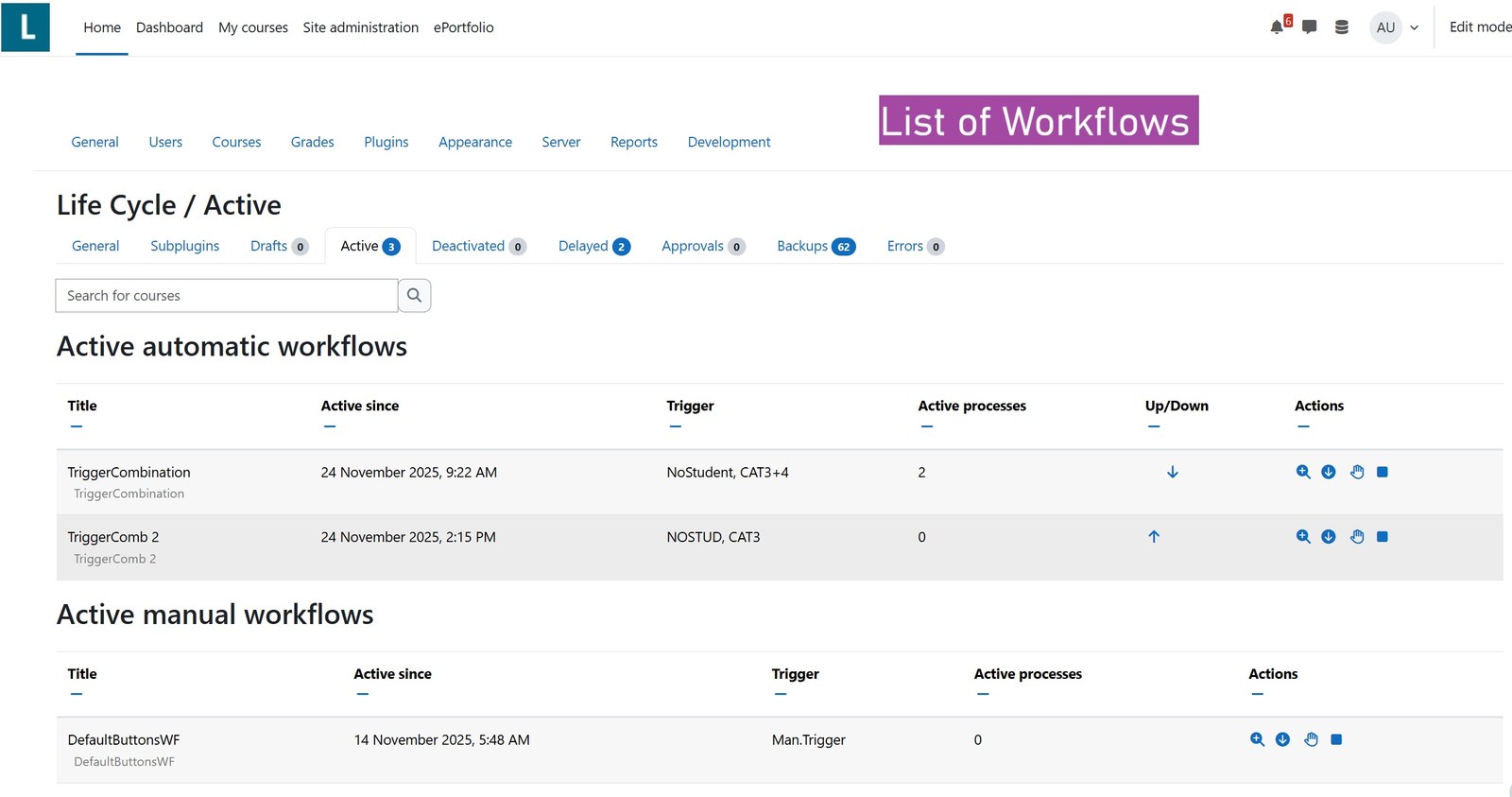Click the 'NoStudent, CAT3+4' trigger cell
Screen dimensions: 1512x797
(728, 472)
